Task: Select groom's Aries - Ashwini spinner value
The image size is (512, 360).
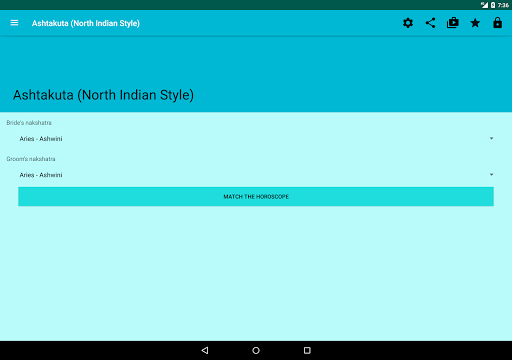Action: (41, 175)
